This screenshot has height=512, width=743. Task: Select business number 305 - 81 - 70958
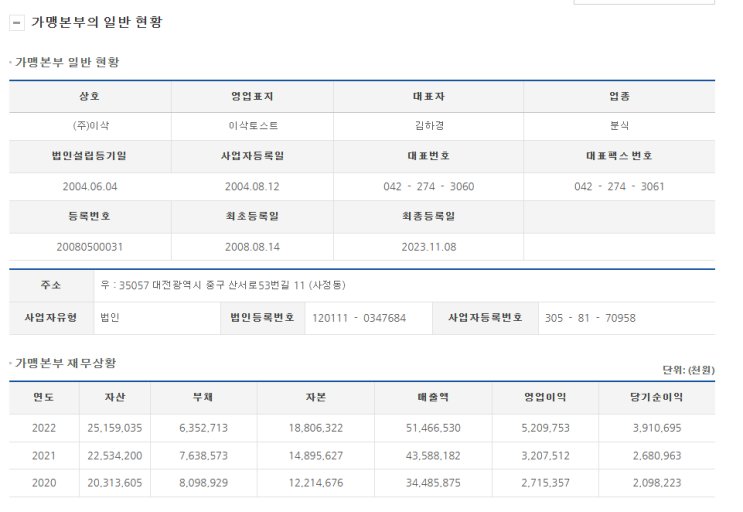point(590,318)
